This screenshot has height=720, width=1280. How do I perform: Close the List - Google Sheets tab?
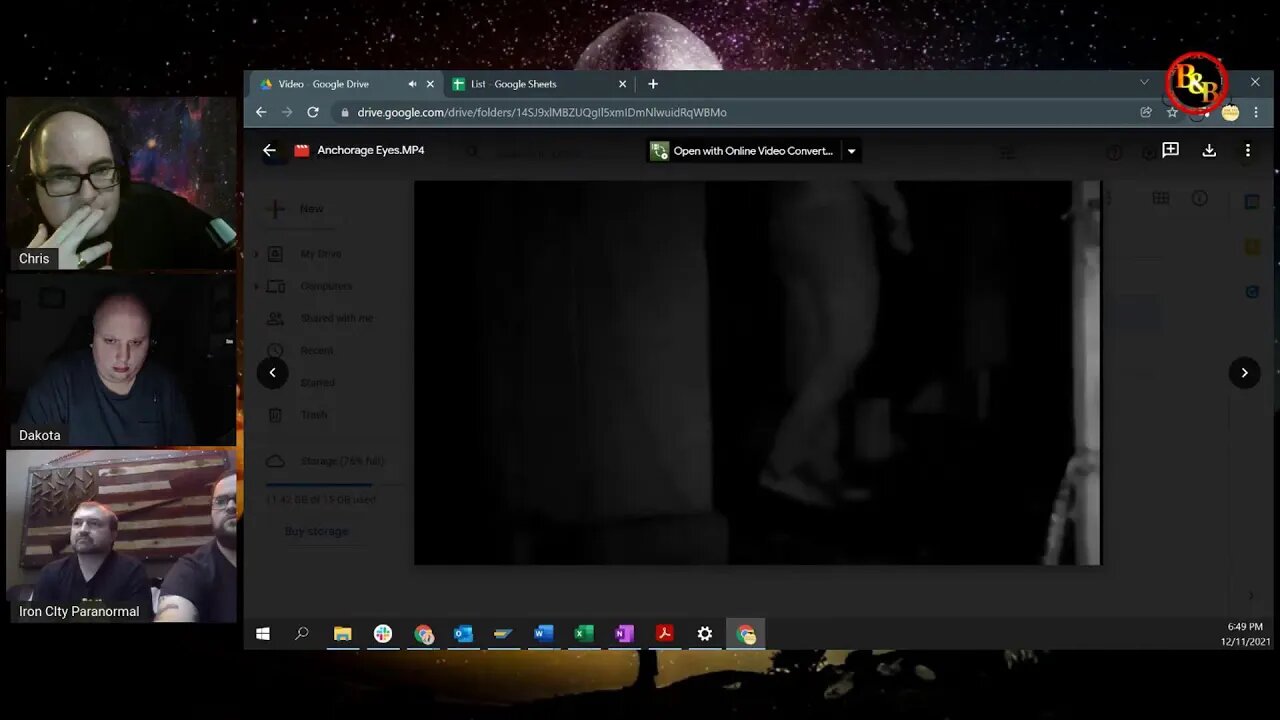pyautogui.click(x=622, y=84)
